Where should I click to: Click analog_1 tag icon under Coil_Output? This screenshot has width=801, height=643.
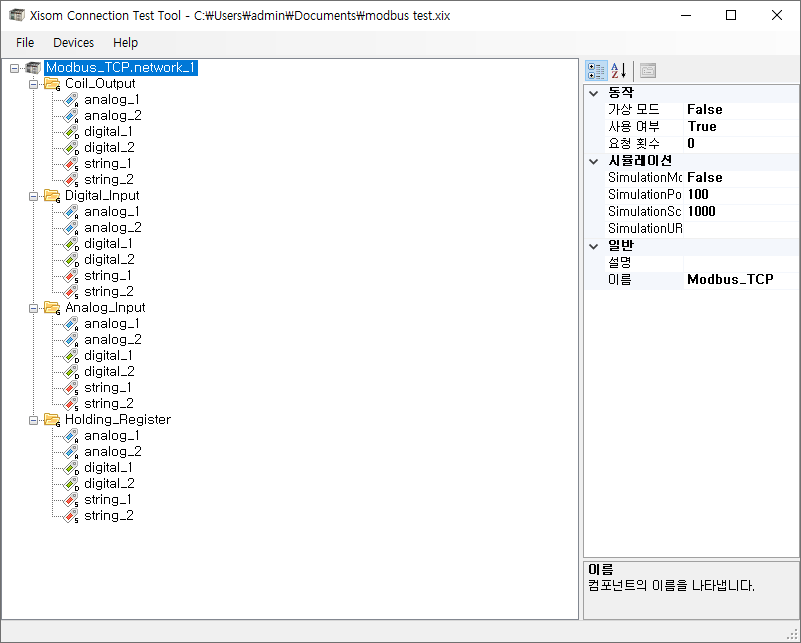(x=71, y=100)
